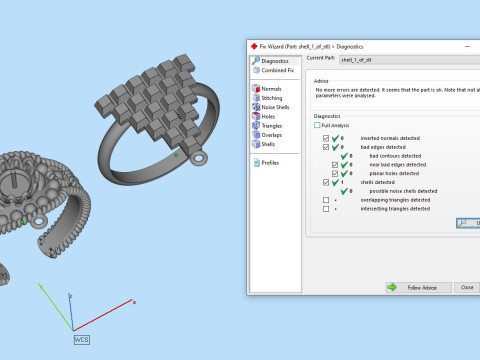Select the Holes fix icon
Viewport: 480px width, 360px height.
click(256, 116)
